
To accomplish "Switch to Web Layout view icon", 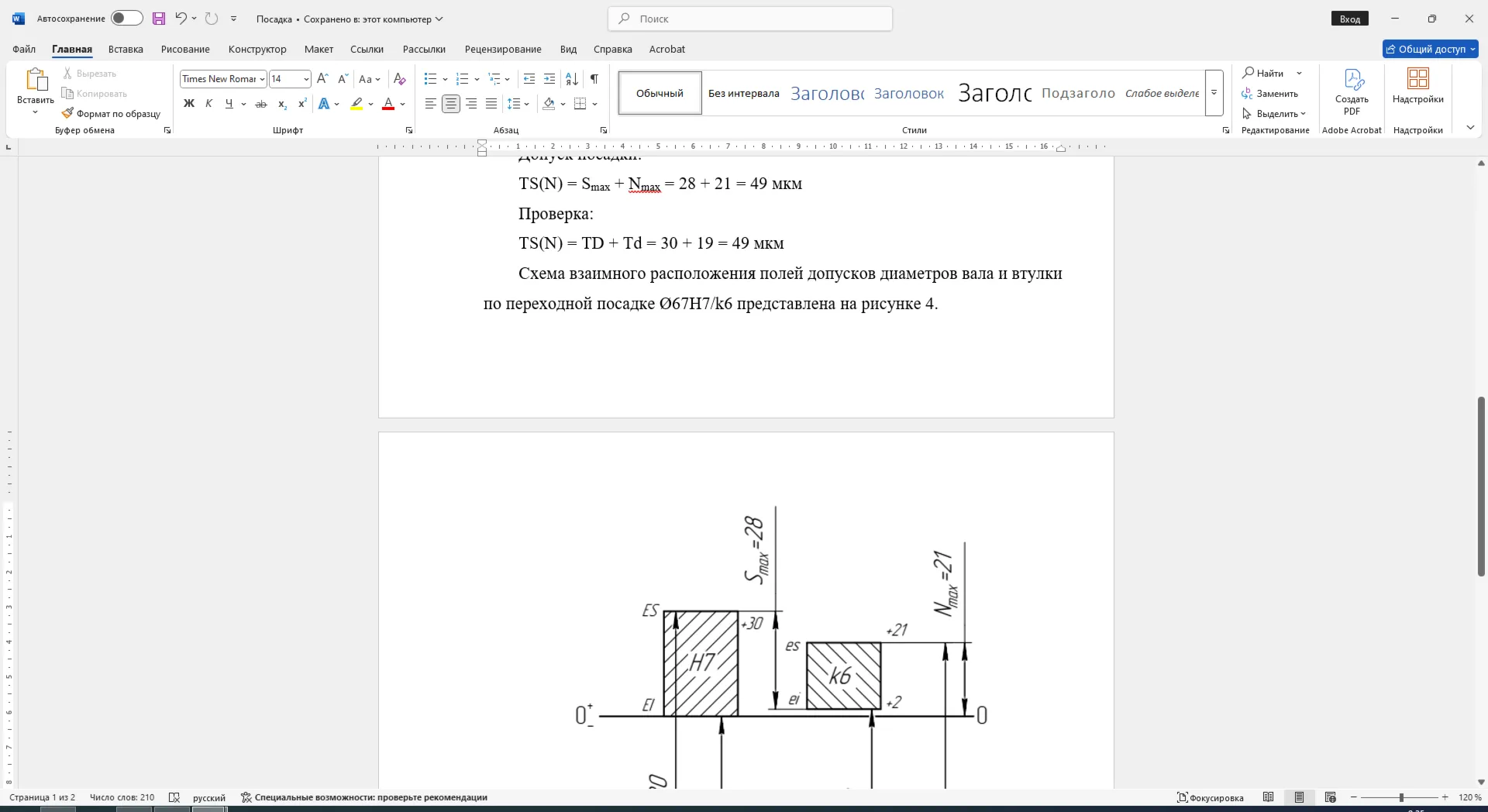I will (1331, 797).
